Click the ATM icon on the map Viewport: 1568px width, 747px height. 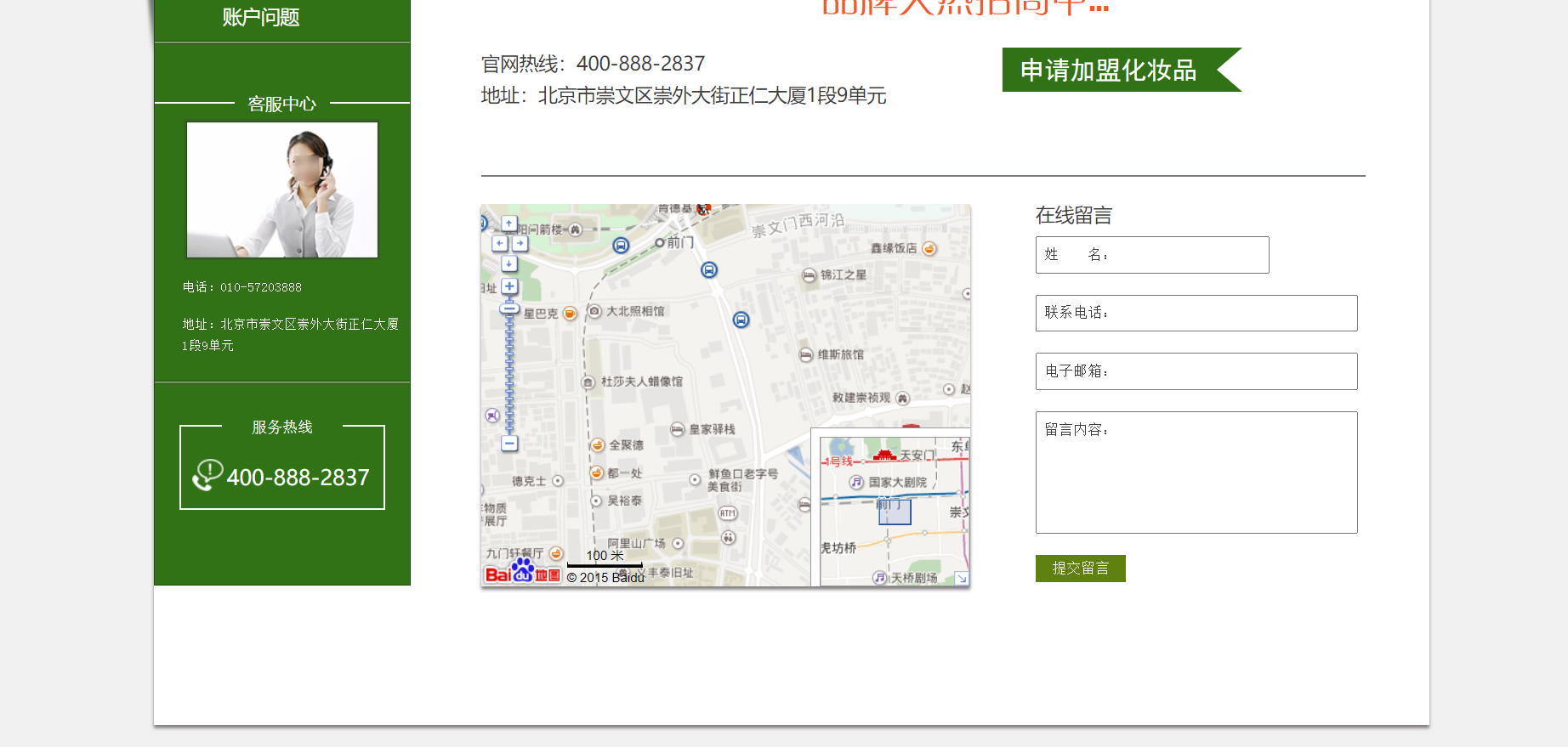click(728, 513)
